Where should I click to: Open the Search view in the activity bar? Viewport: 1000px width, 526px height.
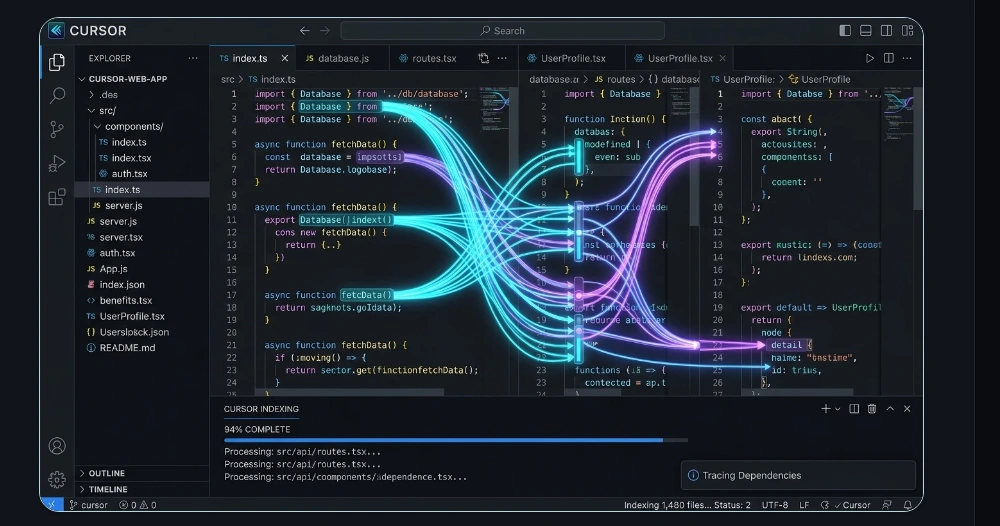click(57, 96)
